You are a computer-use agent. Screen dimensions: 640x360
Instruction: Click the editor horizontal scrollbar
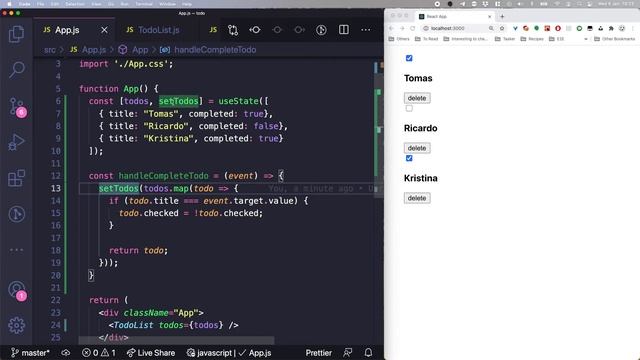(176, 340)
